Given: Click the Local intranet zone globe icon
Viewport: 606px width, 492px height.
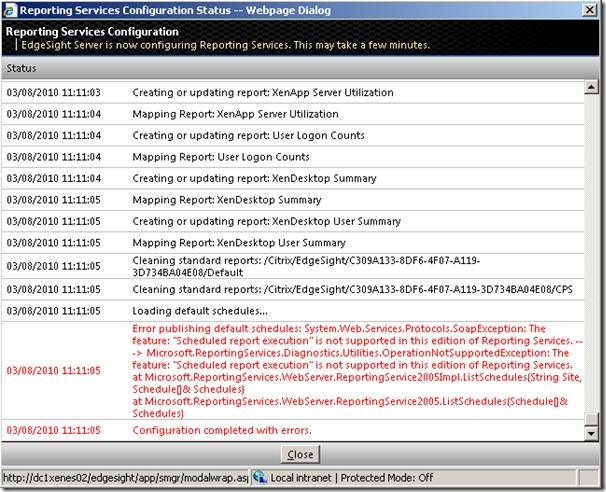Looking at the screenshot, I should (x=260, y=478).
